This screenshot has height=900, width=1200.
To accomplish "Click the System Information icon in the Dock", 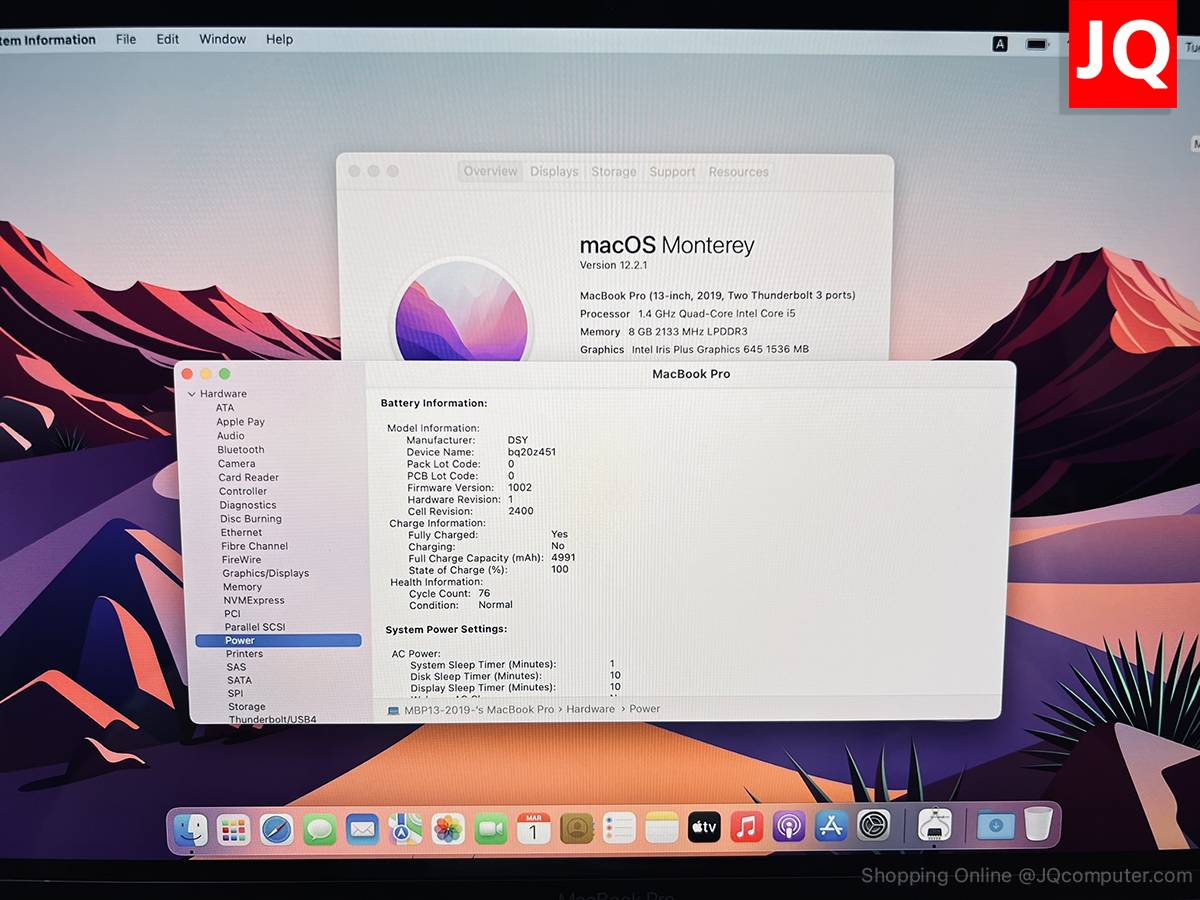I will tap(935, 825).
